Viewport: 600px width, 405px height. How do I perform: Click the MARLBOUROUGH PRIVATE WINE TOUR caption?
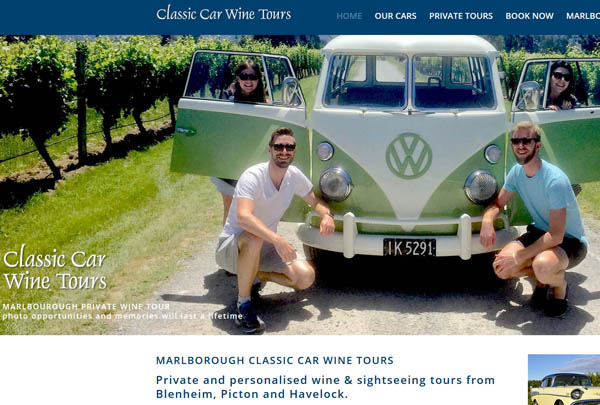(x=86, y=307)
